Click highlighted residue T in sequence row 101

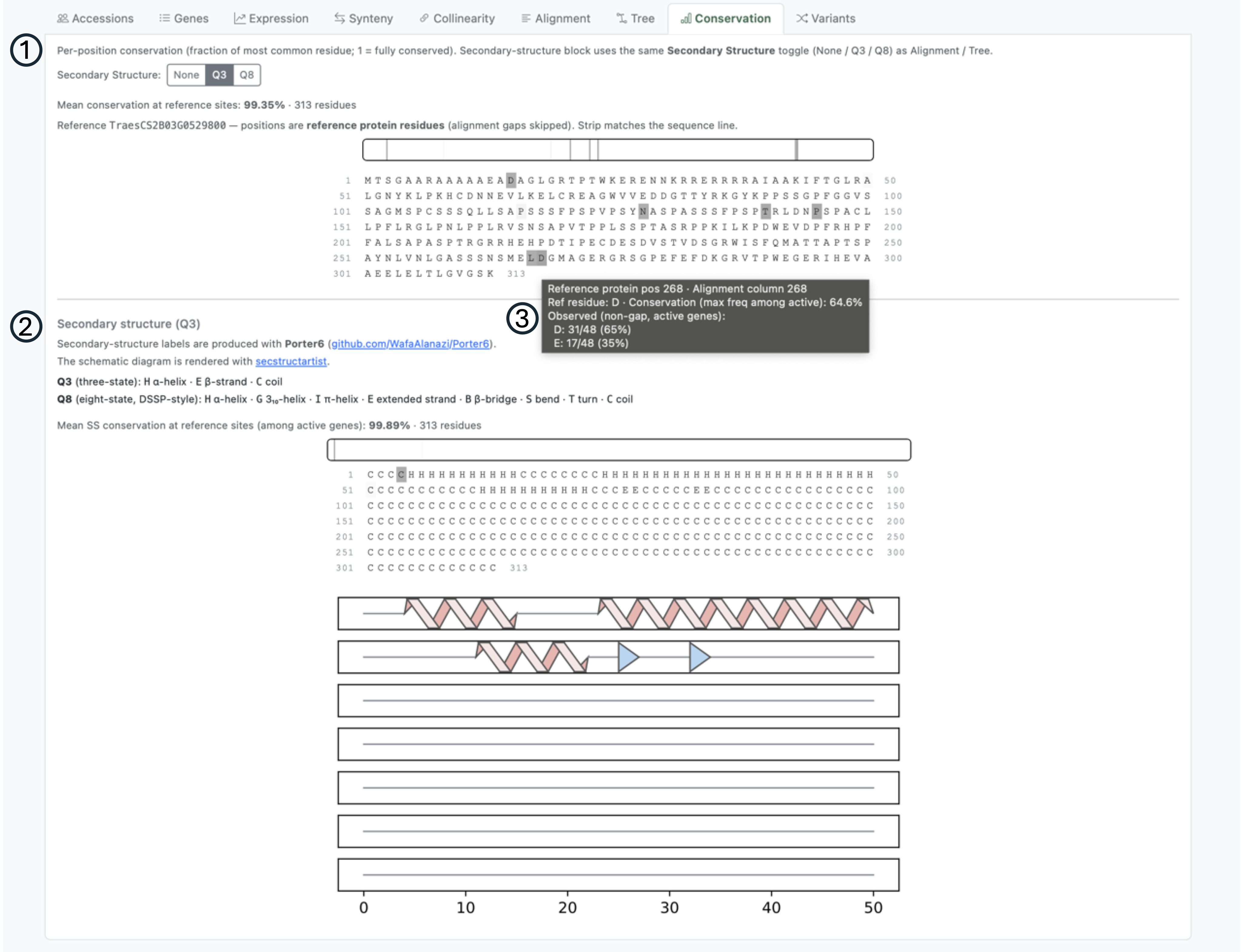coord(766,211)
